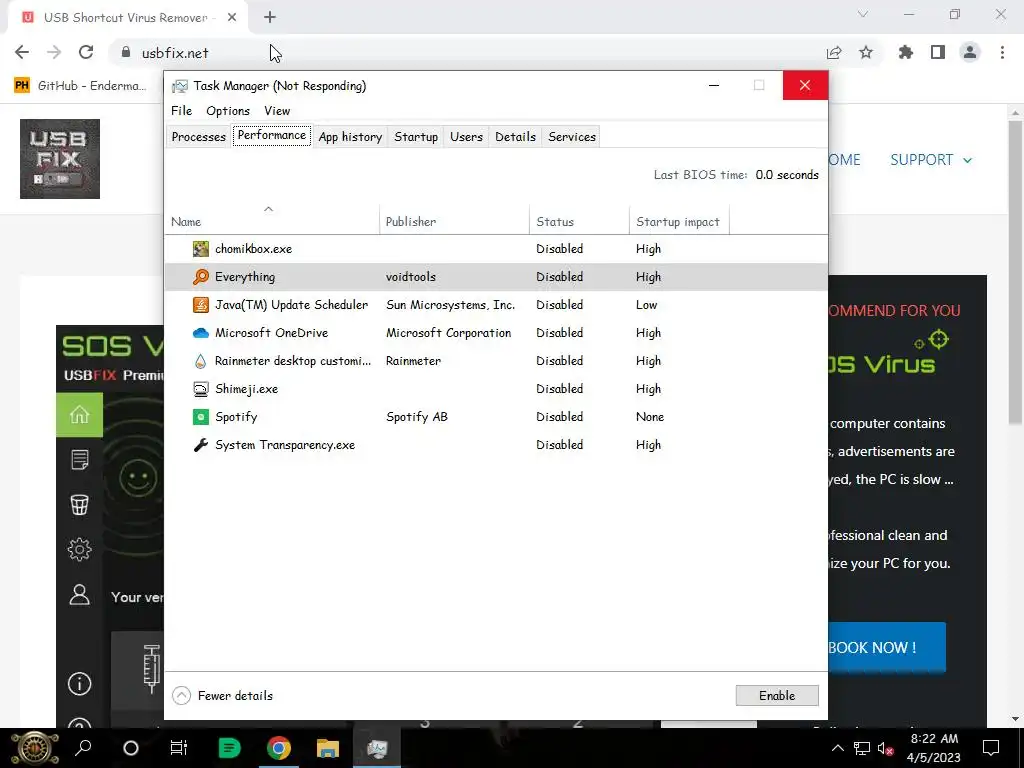
Task: Open notification center icon
Action: point(991,748)
